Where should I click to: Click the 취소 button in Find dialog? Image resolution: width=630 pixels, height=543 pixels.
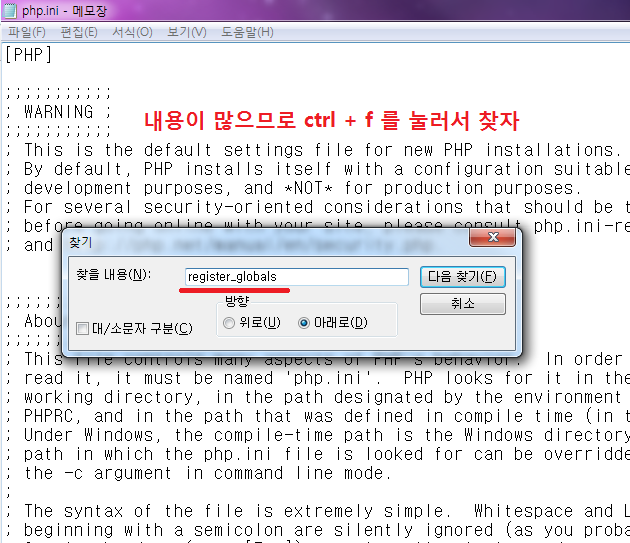(462, 303)
